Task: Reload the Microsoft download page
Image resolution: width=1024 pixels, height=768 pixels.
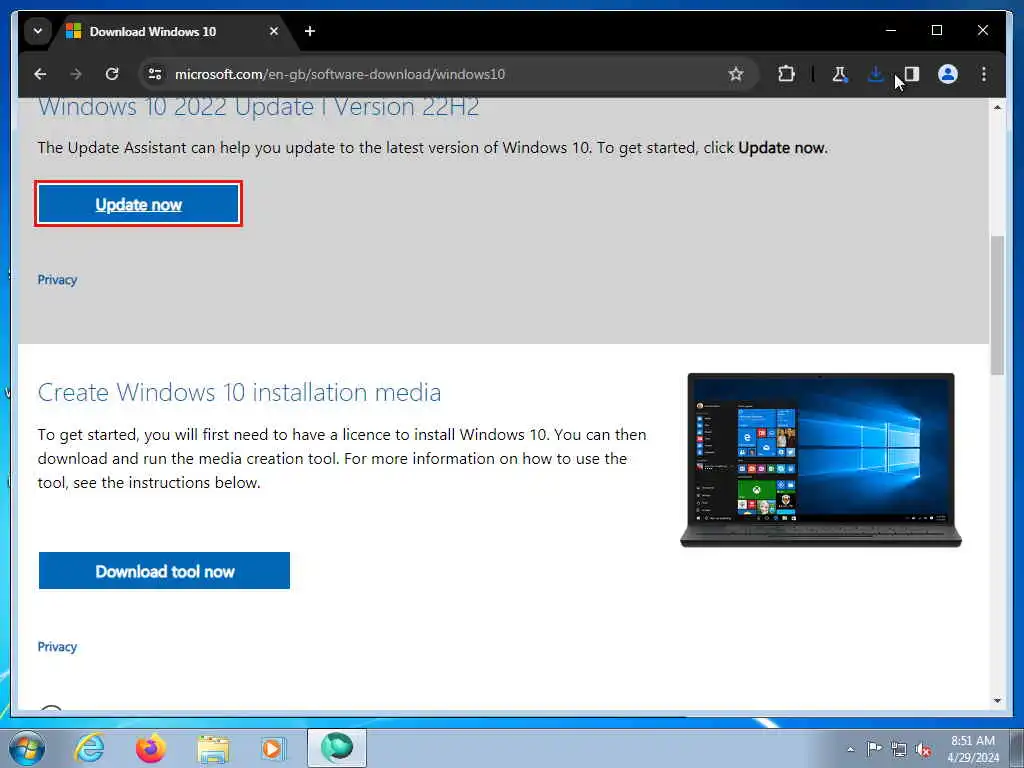Action: [x=112, y=74]
